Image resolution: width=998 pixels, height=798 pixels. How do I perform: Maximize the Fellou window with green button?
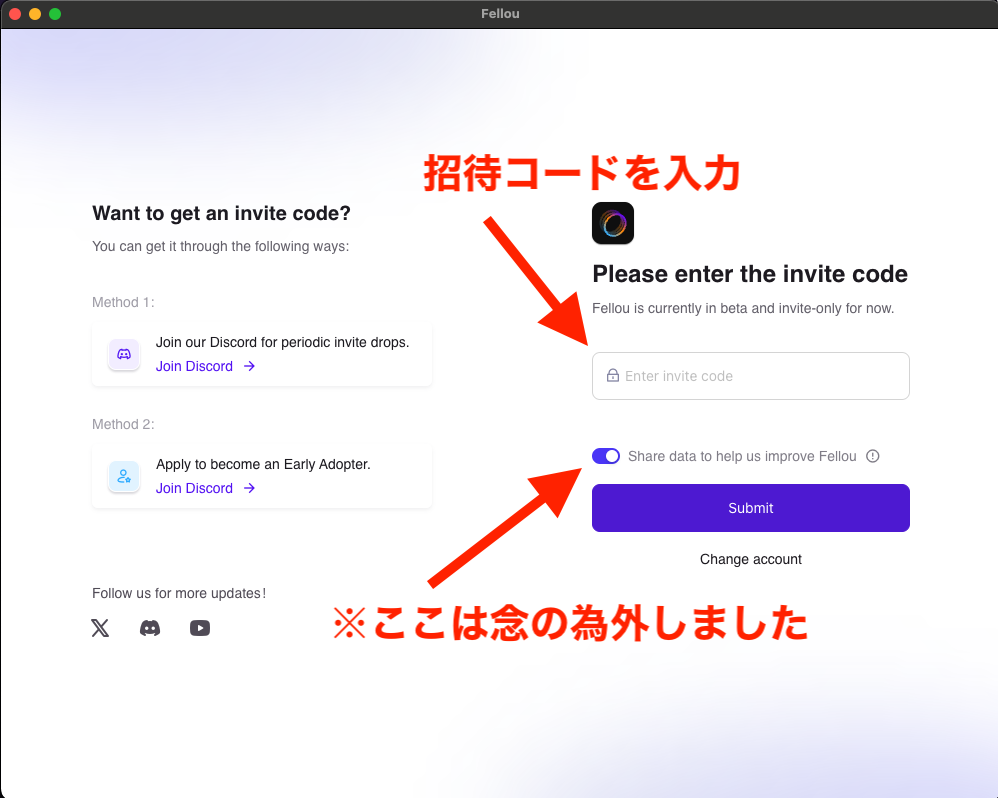55,14
